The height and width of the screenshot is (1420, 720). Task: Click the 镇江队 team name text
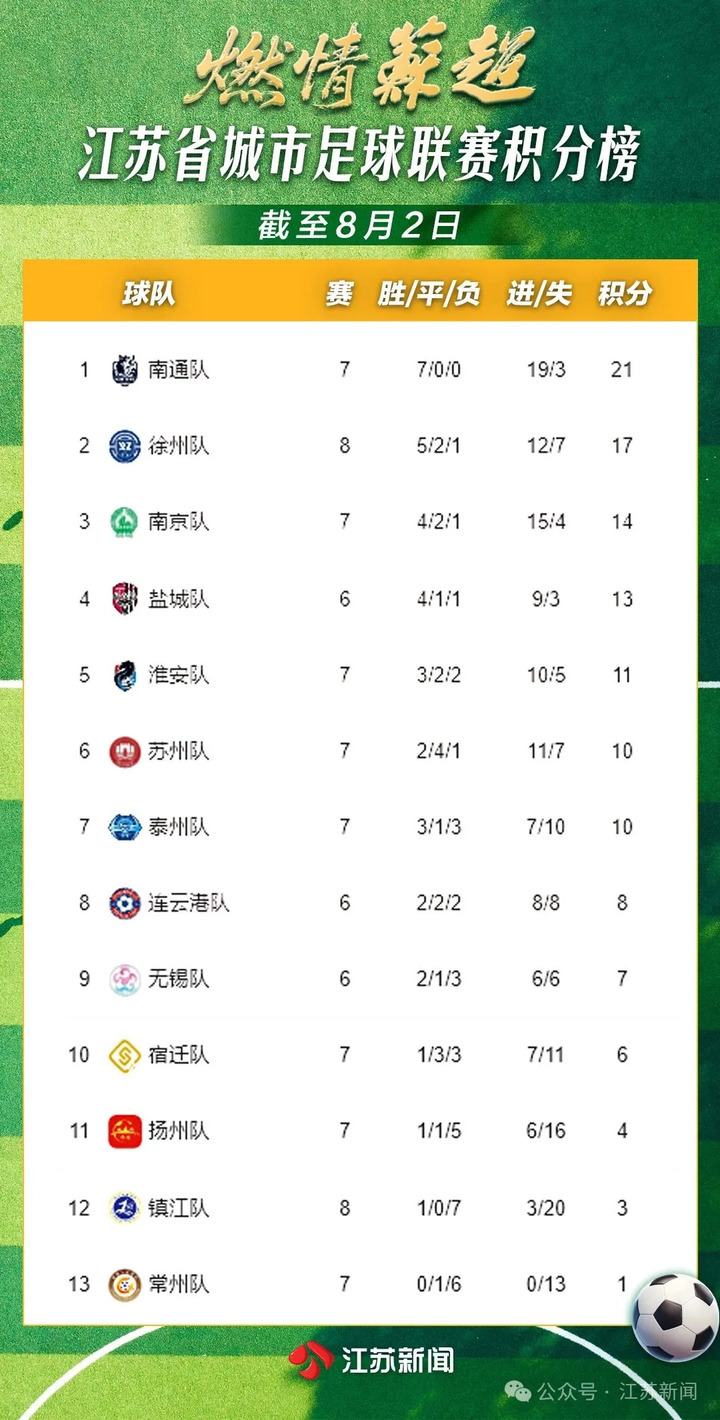179,1207
